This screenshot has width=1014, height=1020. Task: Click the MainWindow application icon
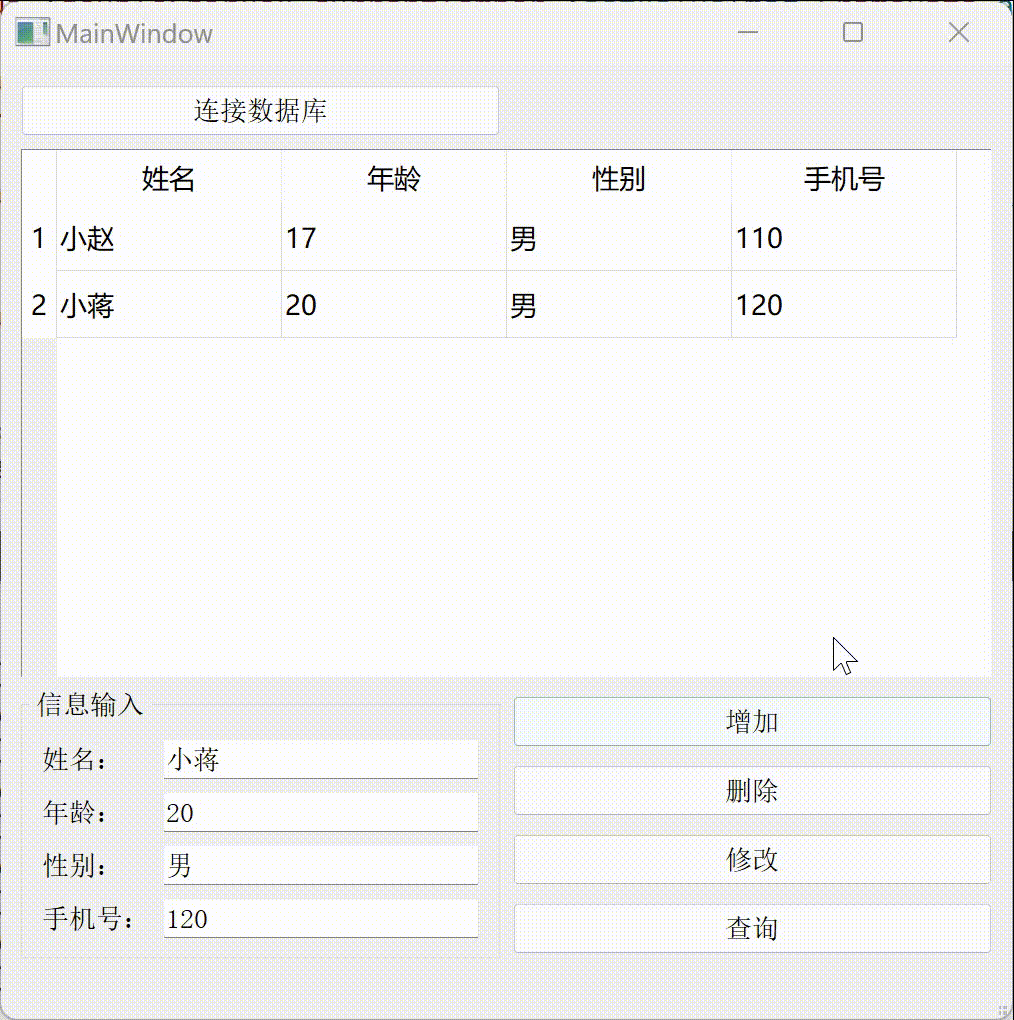point(33,33)
